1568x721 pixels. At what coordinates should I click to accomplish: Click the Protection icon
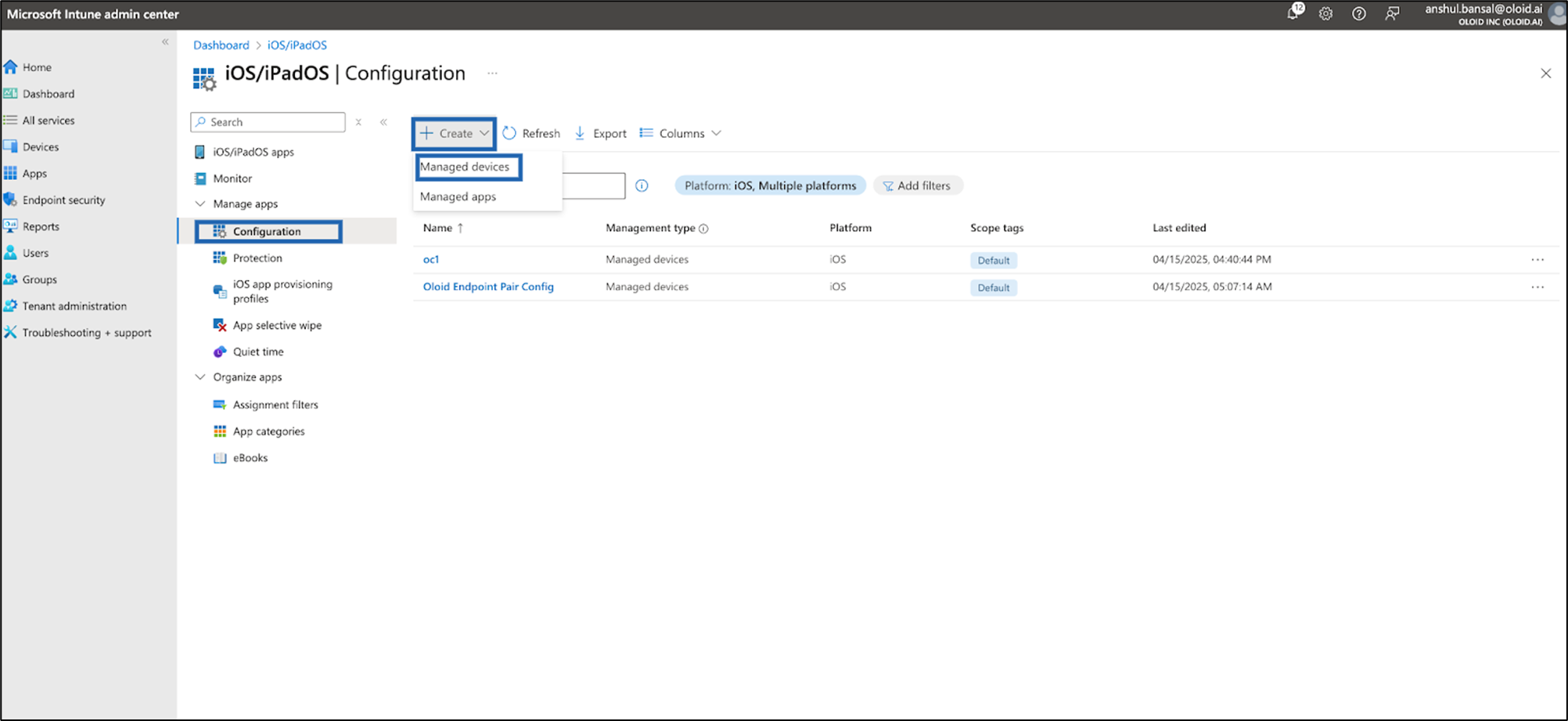pos(220,258)
